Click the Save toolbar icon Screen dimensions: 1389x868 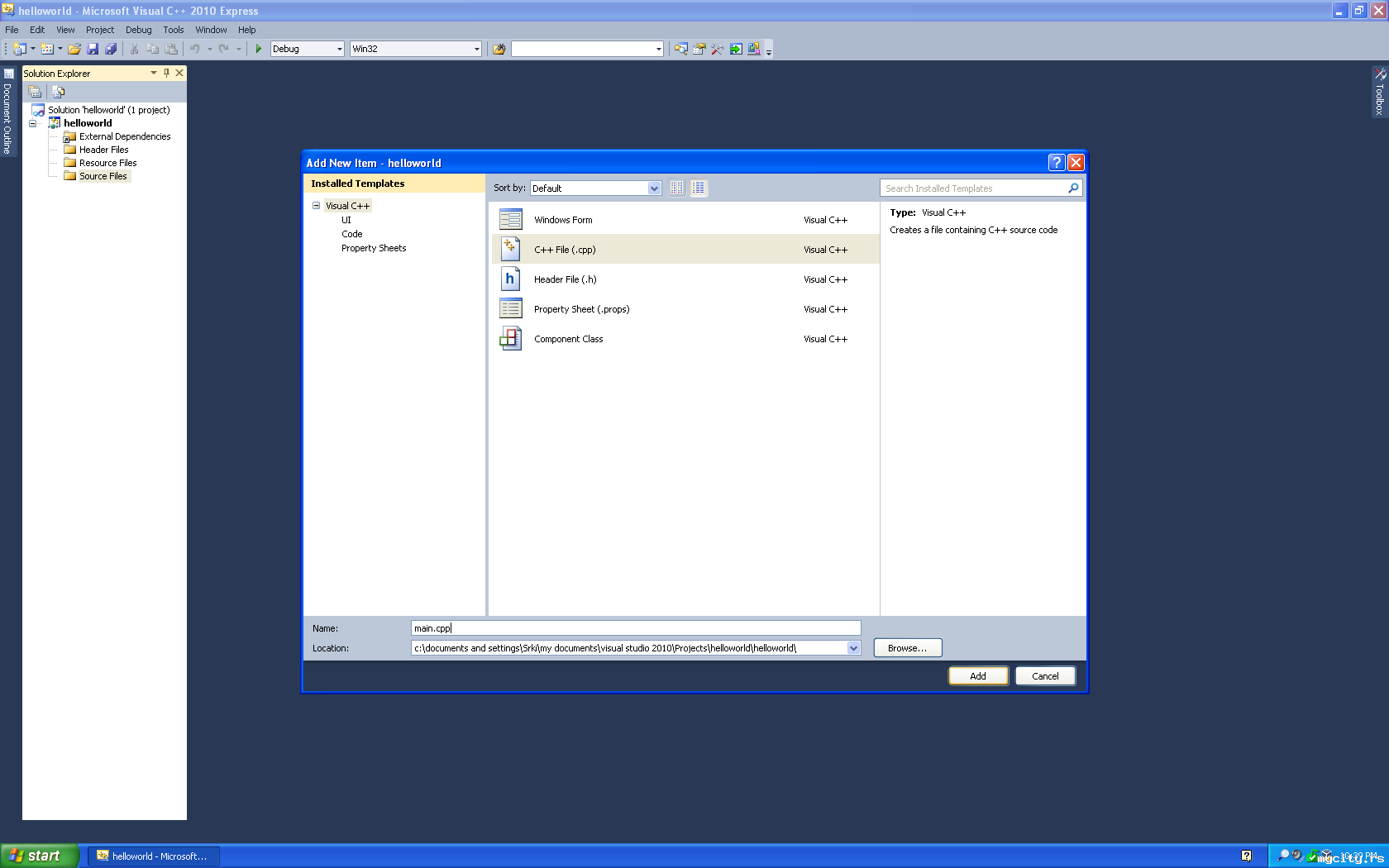point(93,49)
